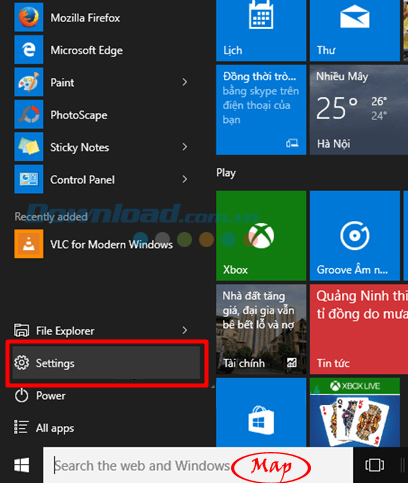Open the Xbox Live Solitaire tile
Image resolution: width=408 pixels, height=483 pixels.
tap(355, 412)
